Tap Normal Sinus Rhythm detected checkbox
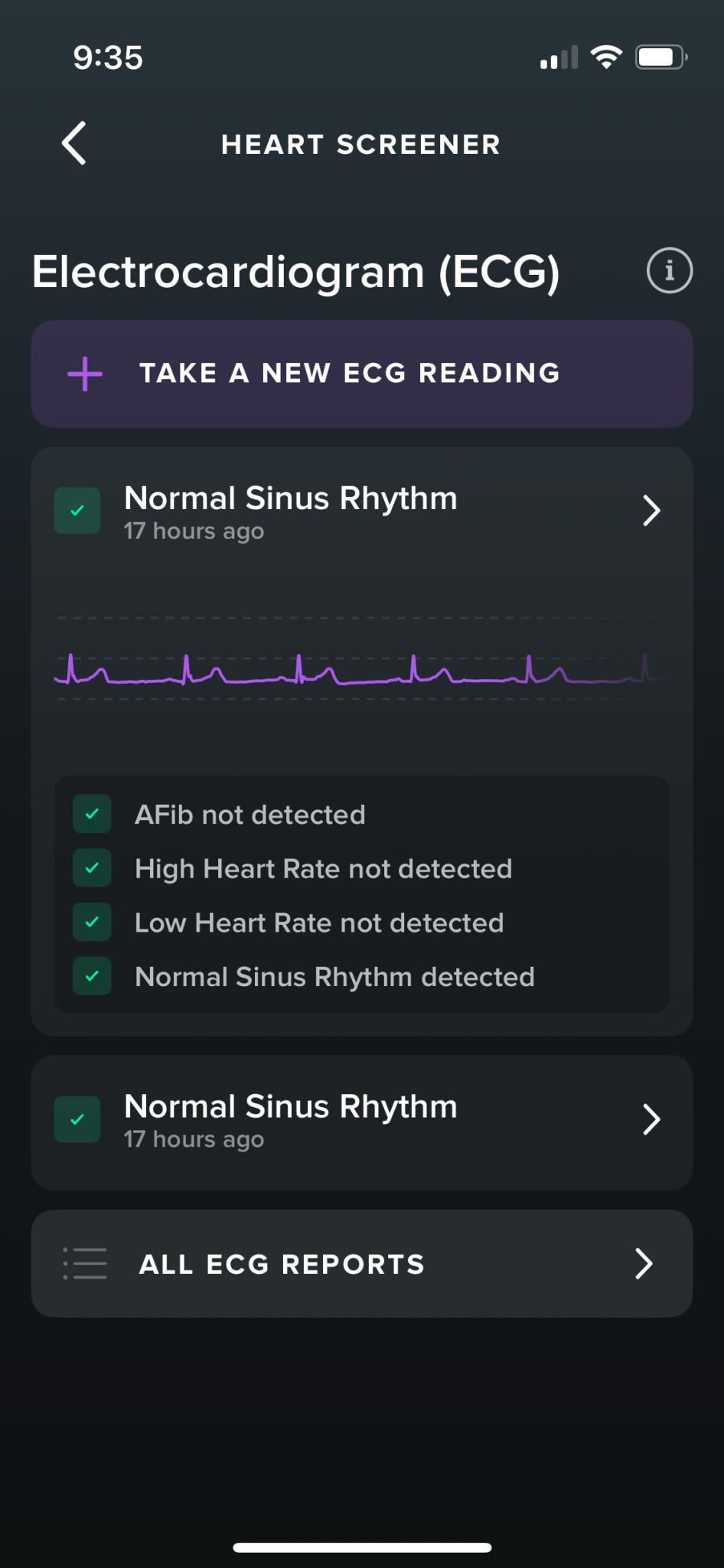Image resolution: width=724 pixels, height=1568 pixels. tap(93, 976)
